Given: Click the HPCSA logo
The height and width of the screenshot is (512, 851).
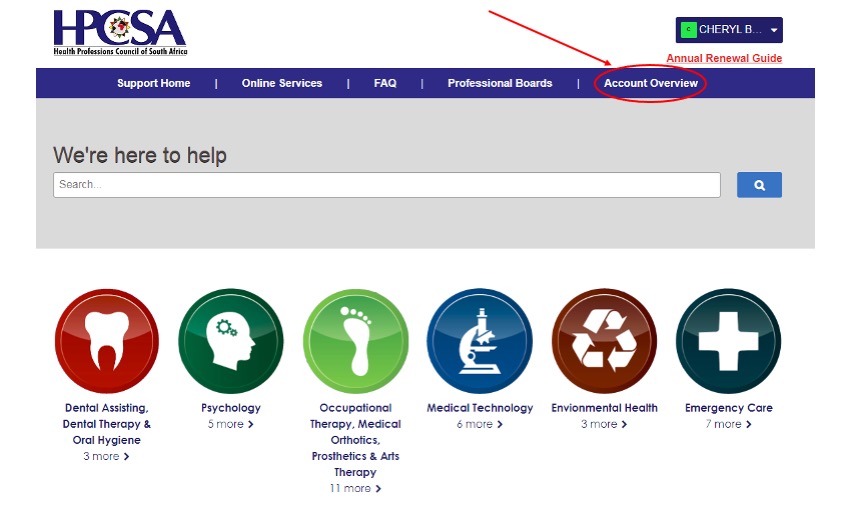Looking at the screenshot, I should coord(120,32).
